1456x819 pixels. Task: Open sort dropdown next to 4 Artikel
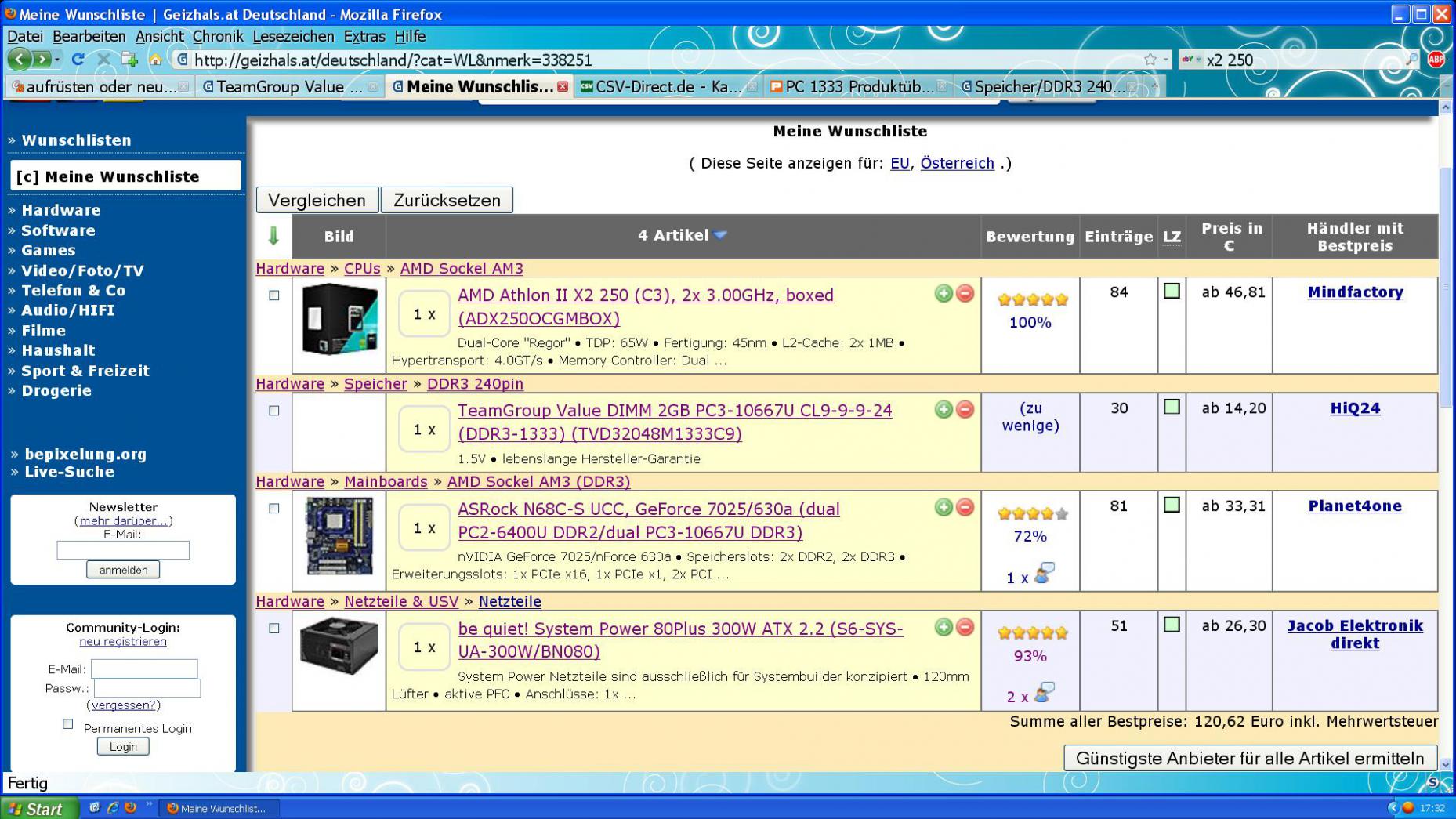[x=720, y=235]
